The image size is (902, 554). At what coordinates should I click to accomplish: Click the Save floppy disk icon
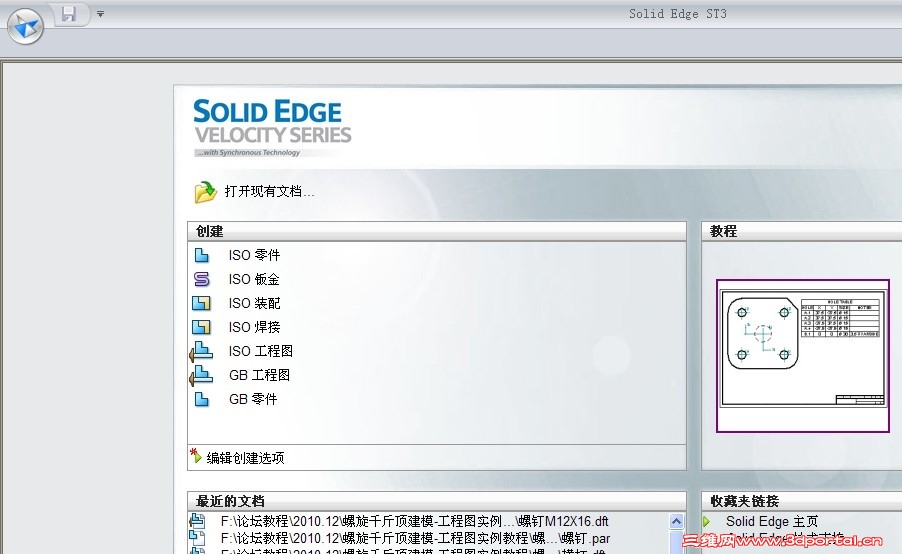tap(69, 14)
